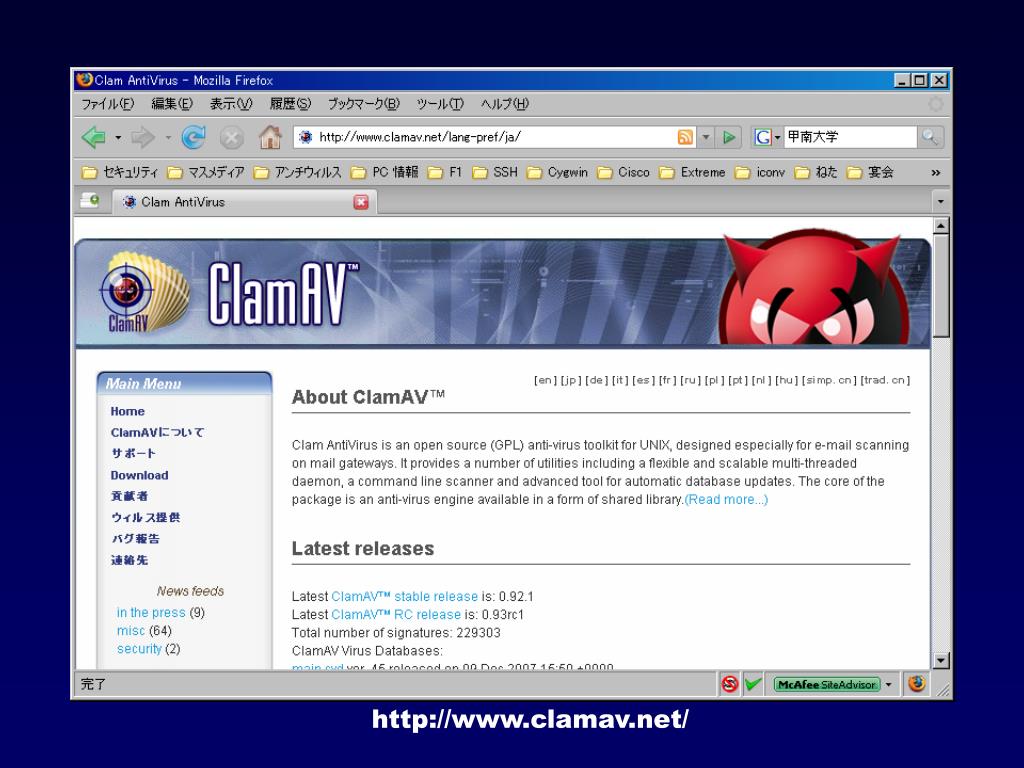Open the Back button history dropdown
Viewport: 1024px width, 768px height.
(x=118, y=138)
